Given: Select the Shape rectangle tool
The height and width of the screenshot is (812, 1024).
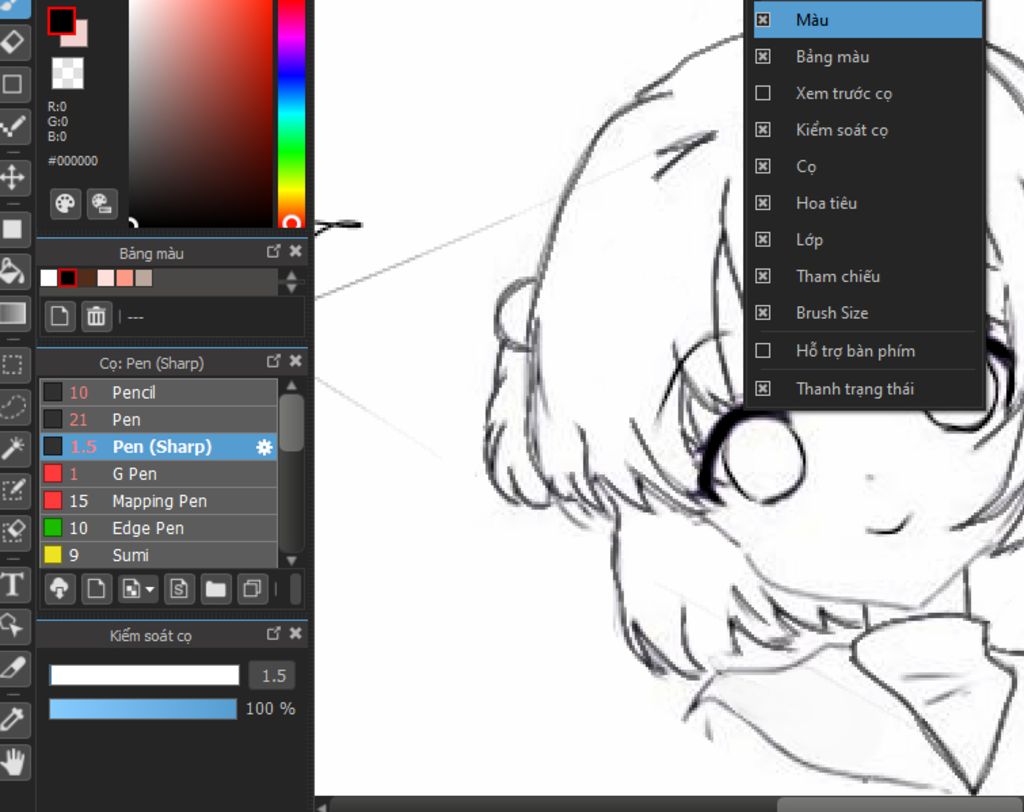Looking at the screenshot, I should click(x=13, y=84).
